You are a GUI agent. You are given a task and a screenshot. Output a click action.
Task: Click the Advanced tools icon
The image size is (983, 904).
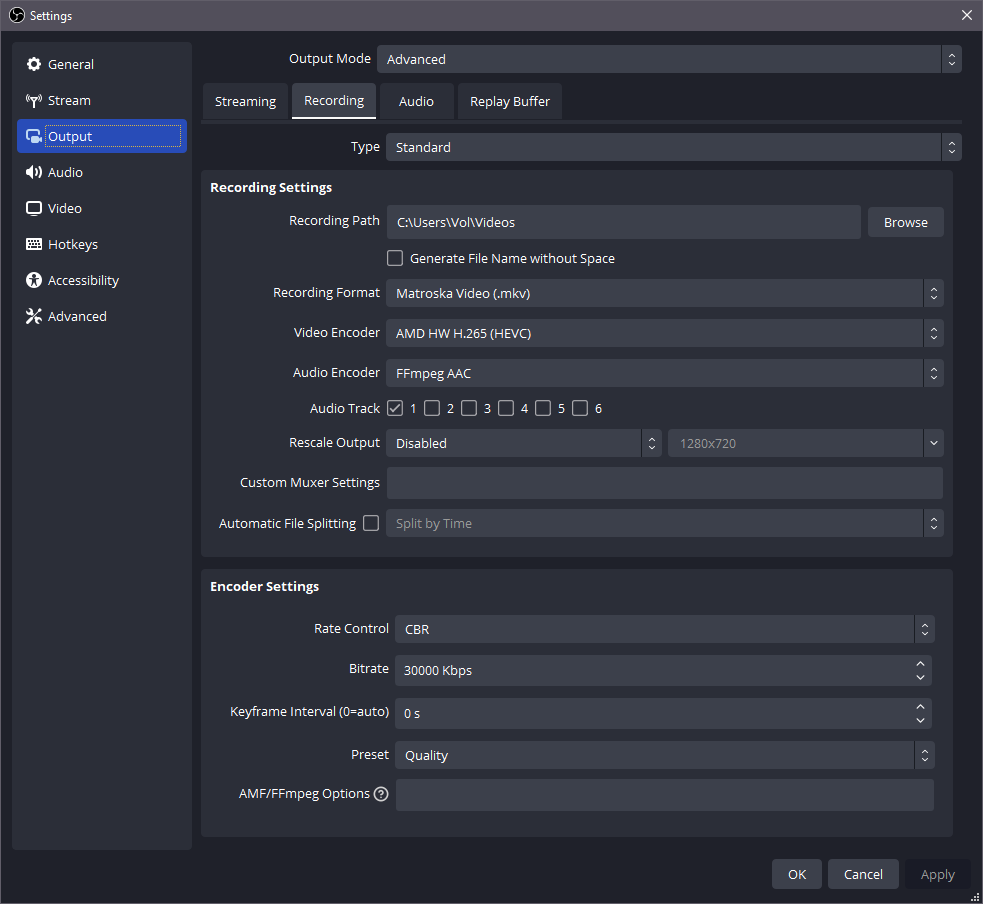34,316
